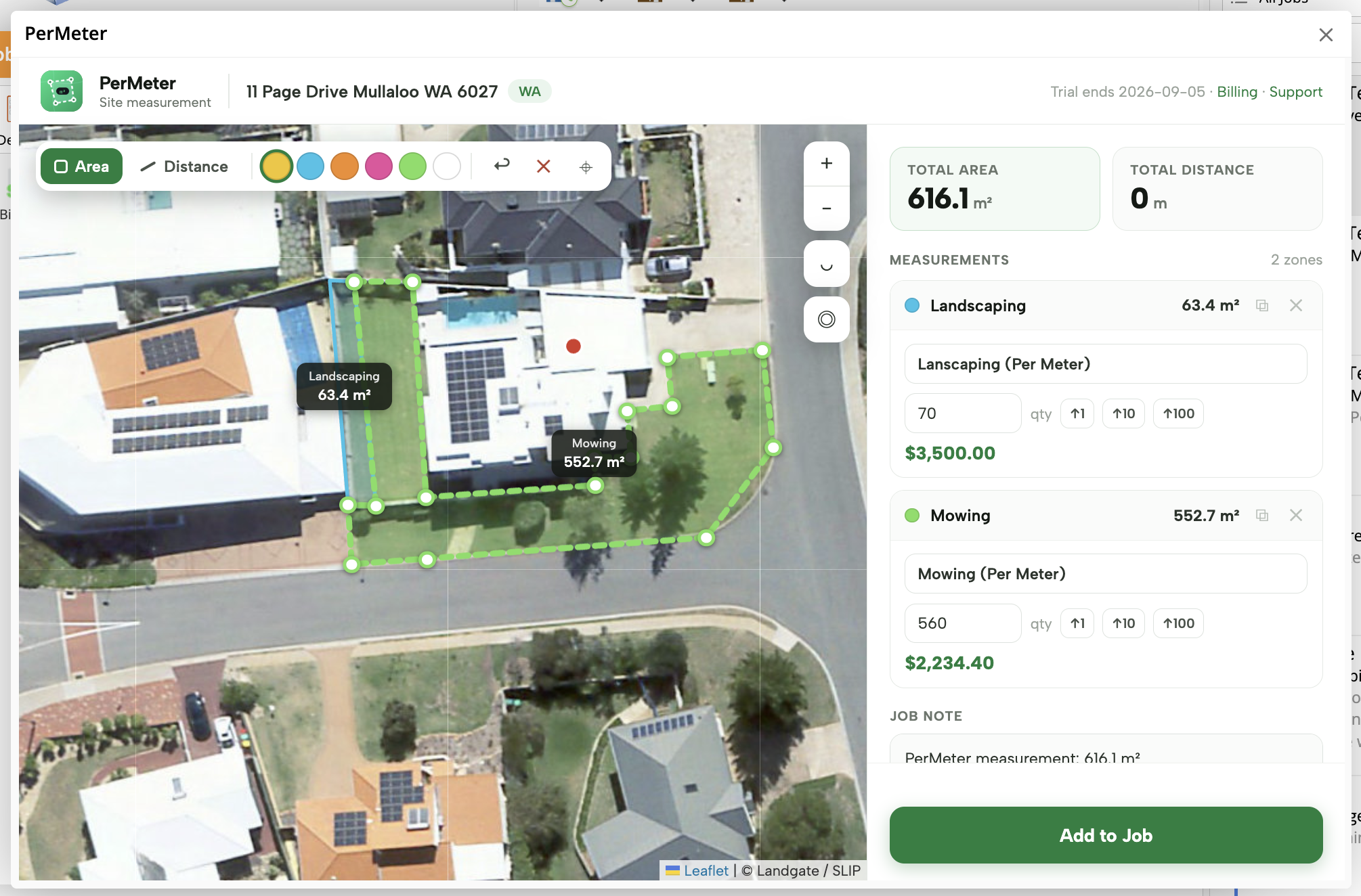
Task: Click the WA state badge
Action: [x=530, y=91]
